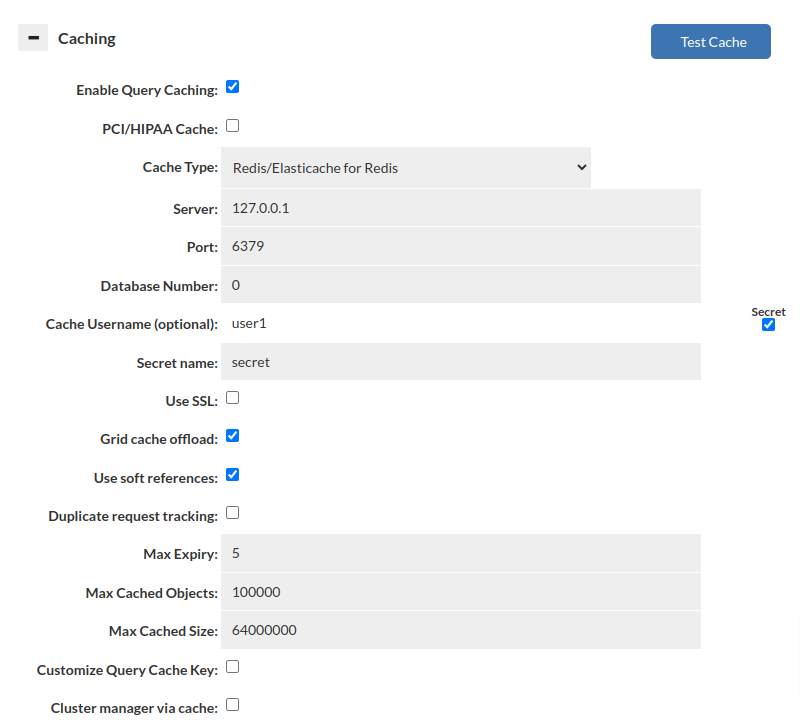Select the Max Cached Objects field
The image size is (800, 726).
460,592
